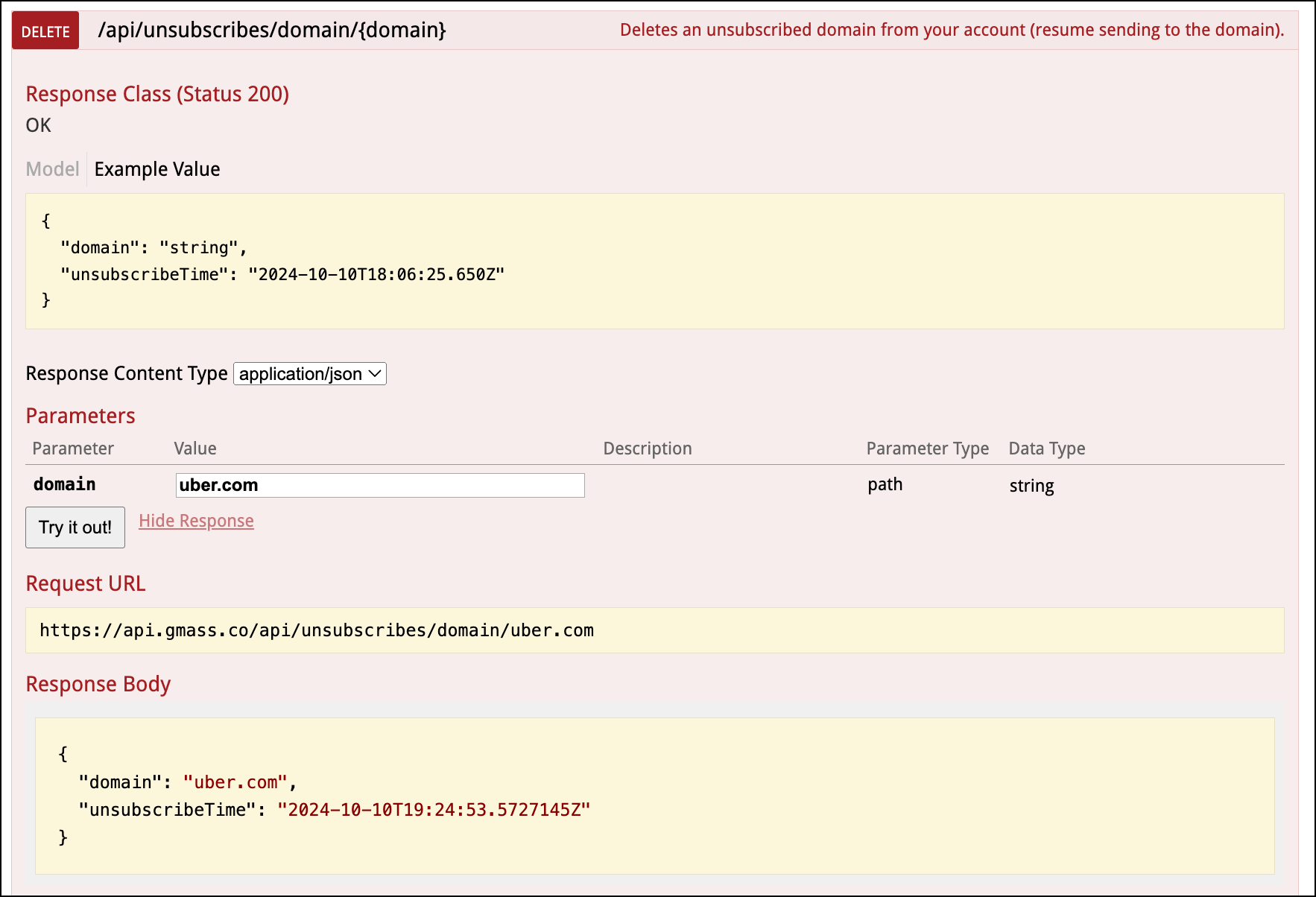Viewport: 1316px width, 897px height.
Task: Click the Response Content Type label
Action: point(127,373)
